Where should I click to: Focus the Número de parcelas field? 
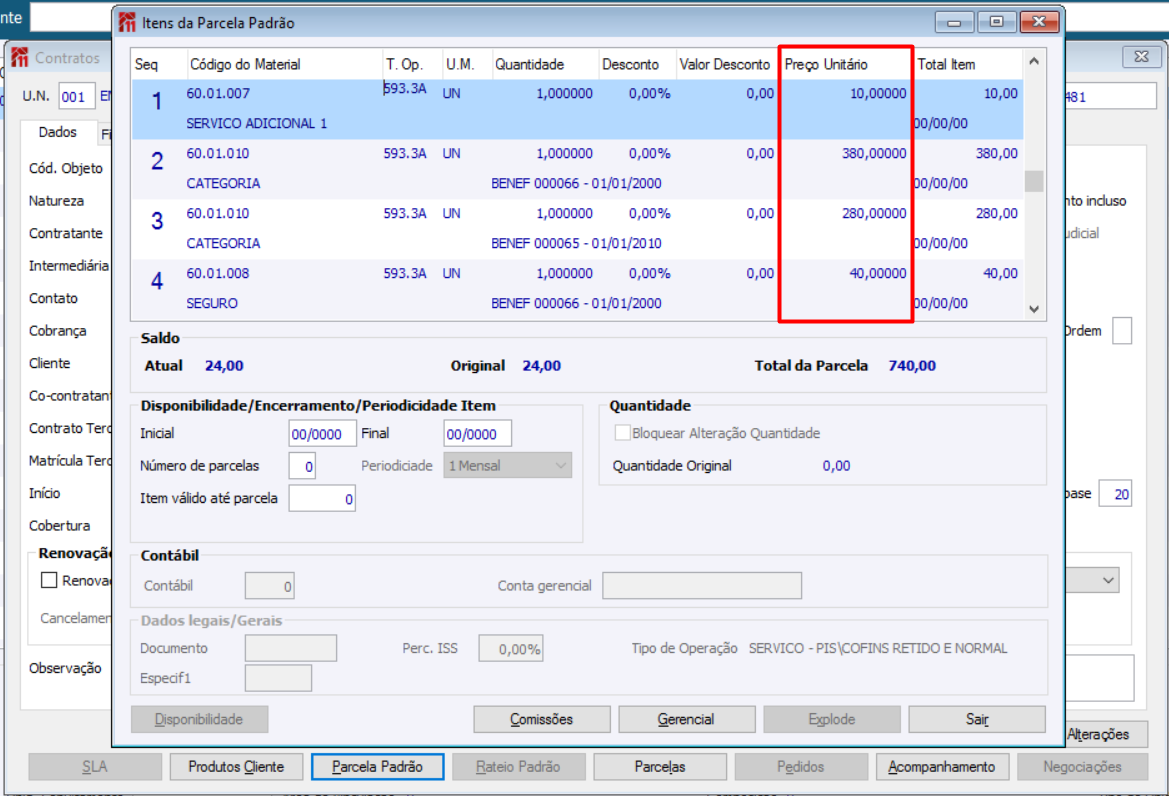click(302, 466)
